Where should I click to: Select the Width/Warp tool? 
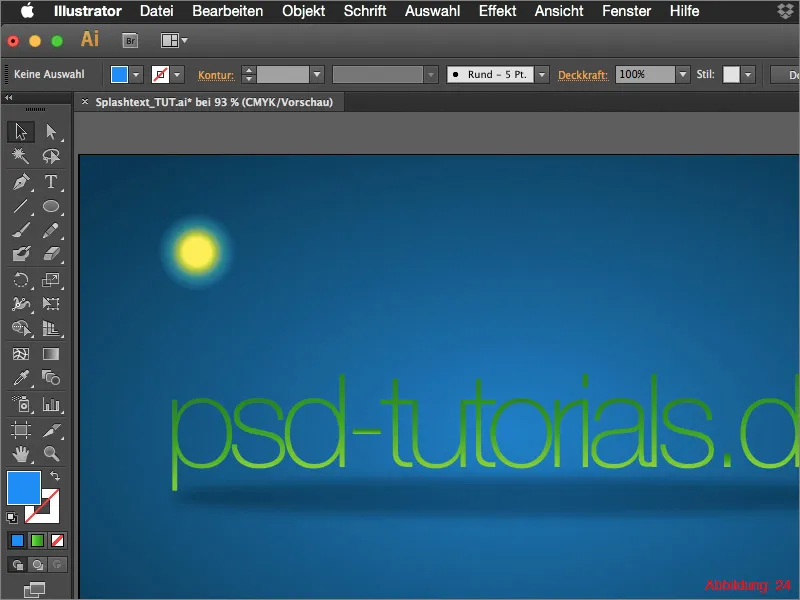tap(21, 304)
